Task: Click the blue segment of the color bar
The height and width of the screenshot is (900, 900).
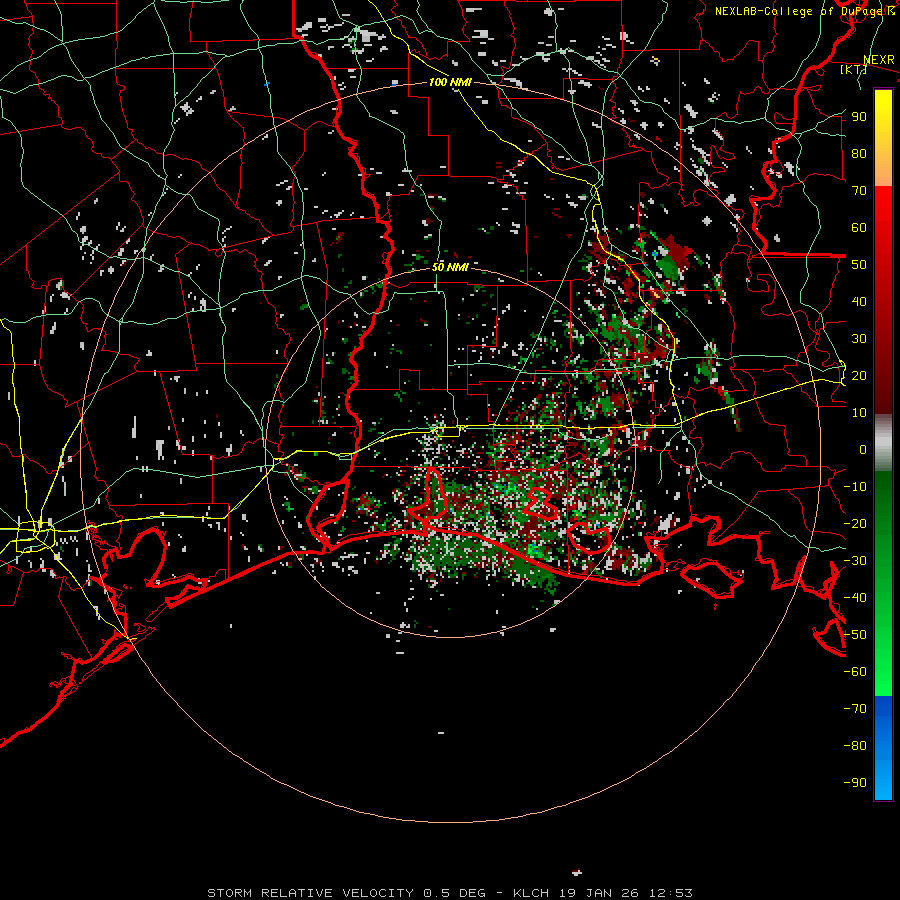Action: click(883, 748)
